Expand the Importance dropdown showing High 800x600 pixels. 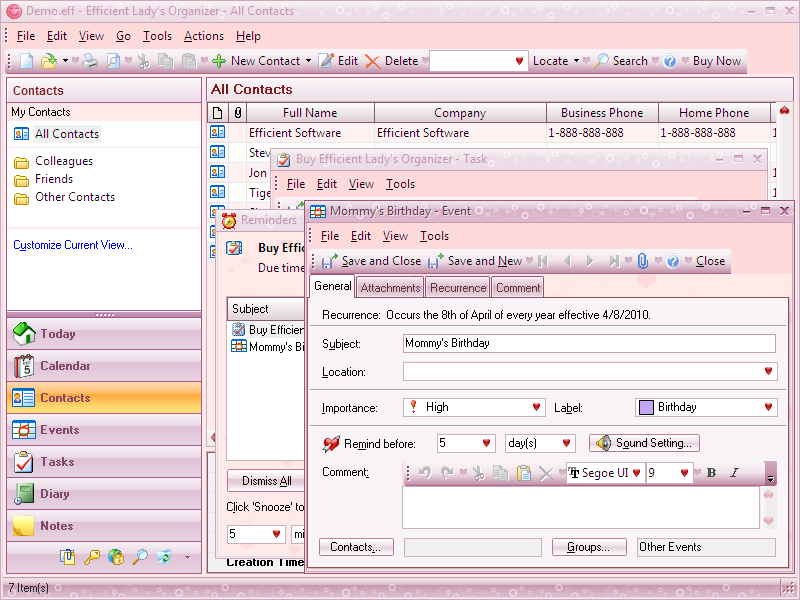538,407
